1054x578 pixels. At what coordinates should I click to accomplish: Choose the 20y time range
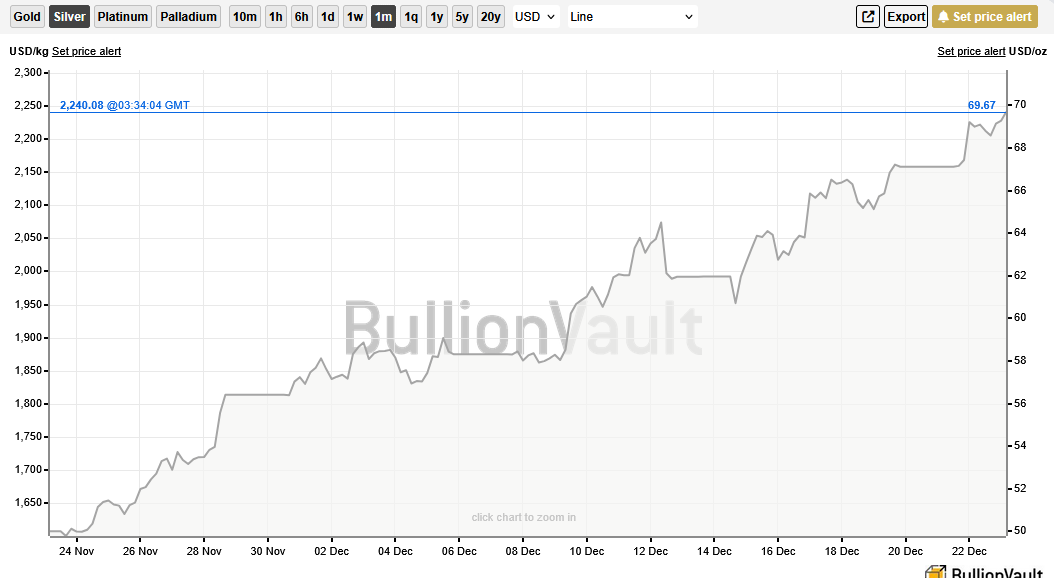[491, 17]
